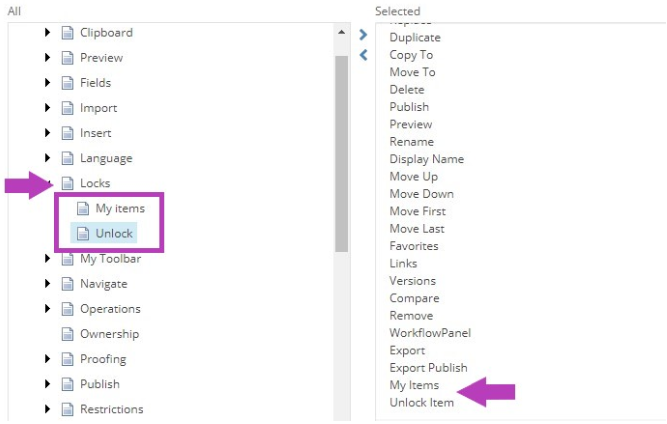Select Duplicate in the Selected list
This screenshot has width=667, height=424.
(x=415, y=37)
